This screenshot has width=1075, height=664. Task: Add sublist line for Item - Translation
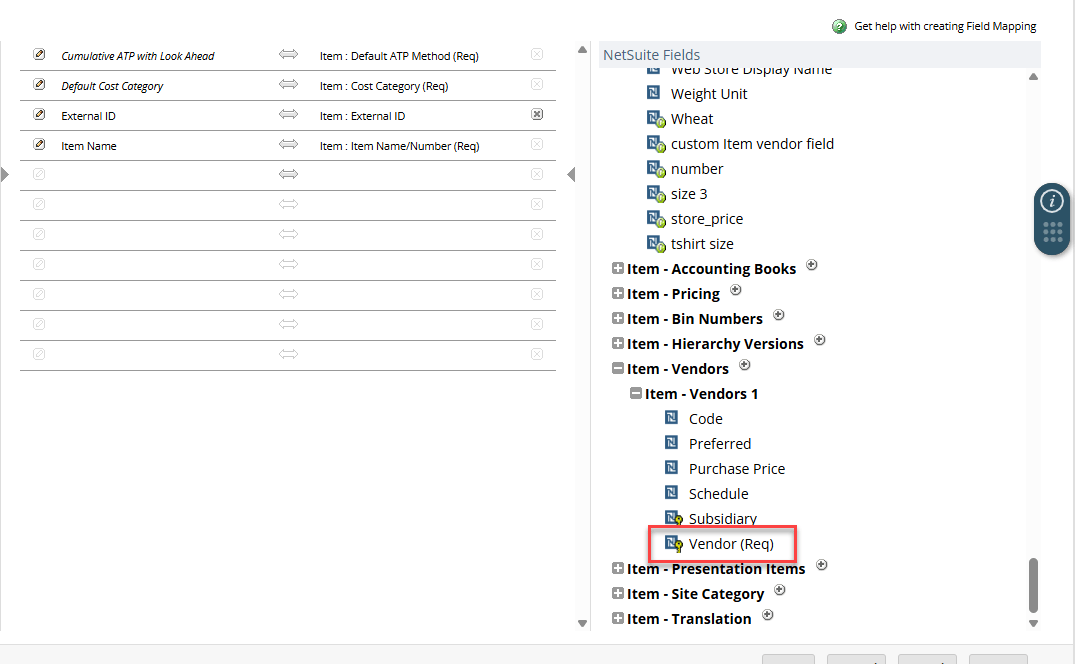[768, 615]
